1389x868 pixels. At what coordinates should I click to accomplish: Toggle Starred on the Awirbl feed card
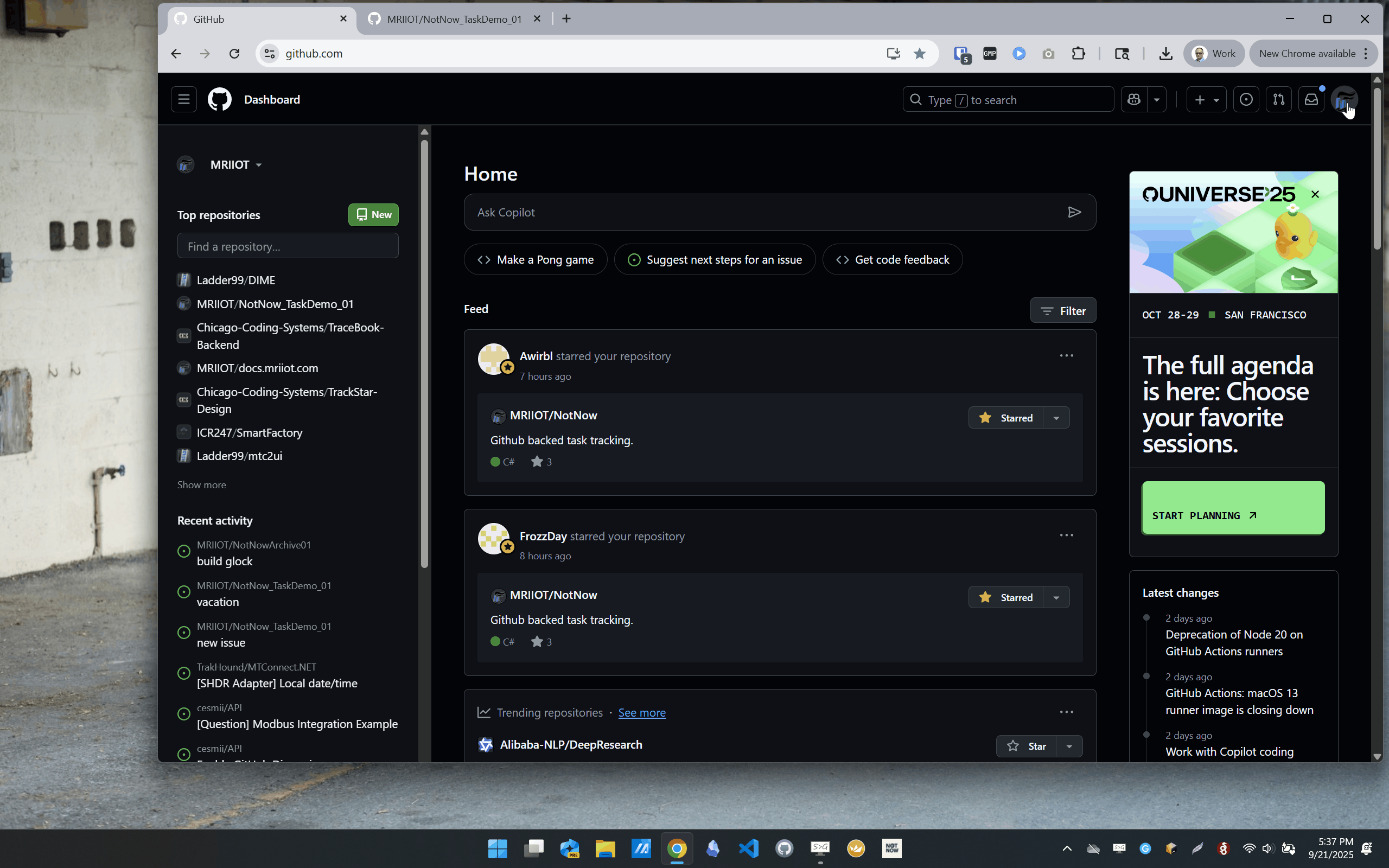[x=1005, y=418]
